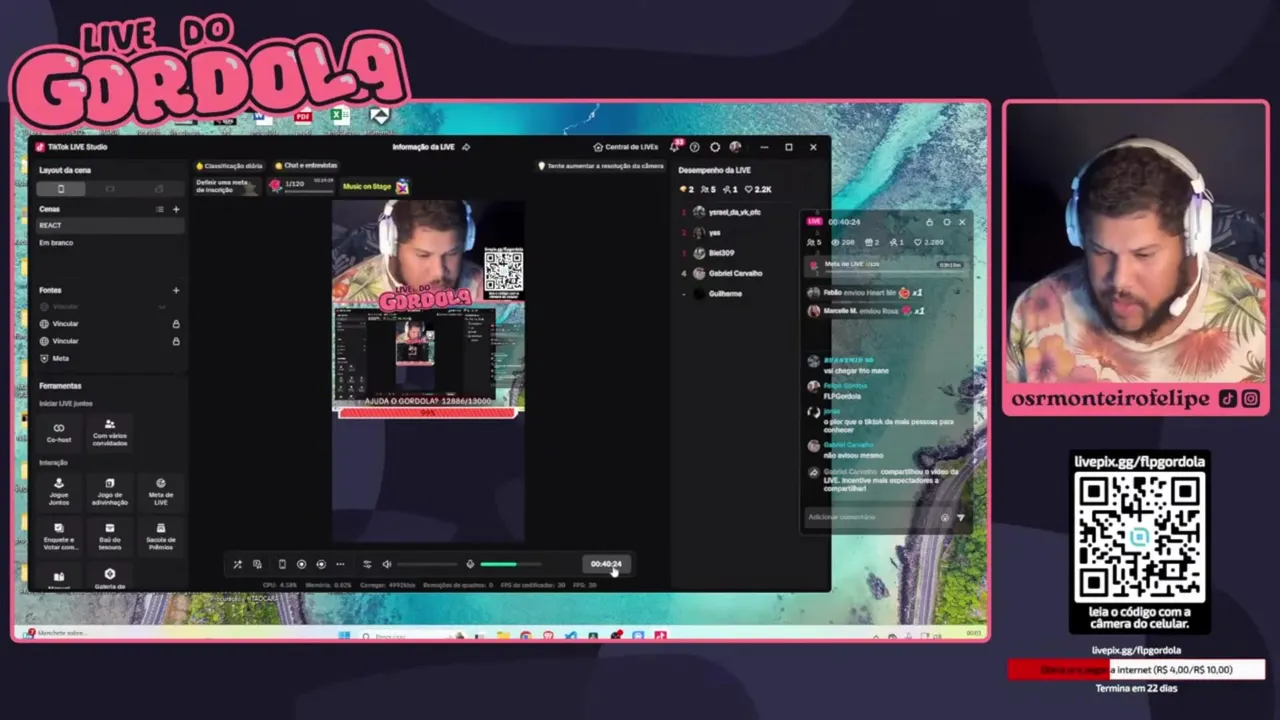
Task: Click the 00:40:24 live timer button
Action: point(606,564)
